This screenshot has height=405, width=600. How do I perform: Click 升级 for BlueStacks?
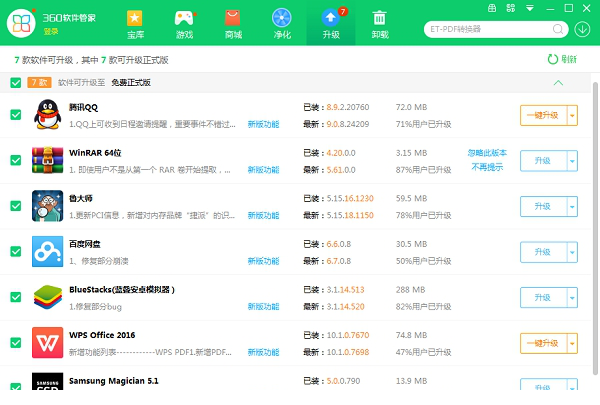543,297
